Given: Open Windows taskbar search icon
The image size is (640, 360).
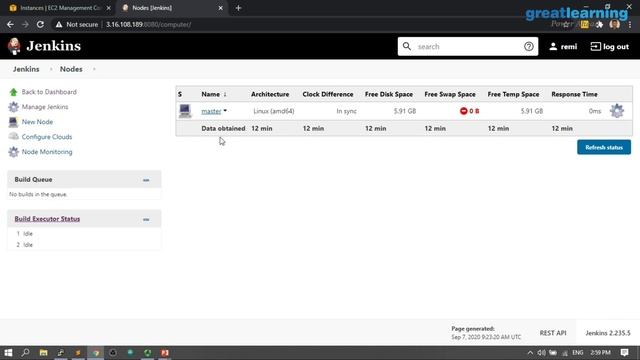Looking at the screenshot, I should [25, 353].
